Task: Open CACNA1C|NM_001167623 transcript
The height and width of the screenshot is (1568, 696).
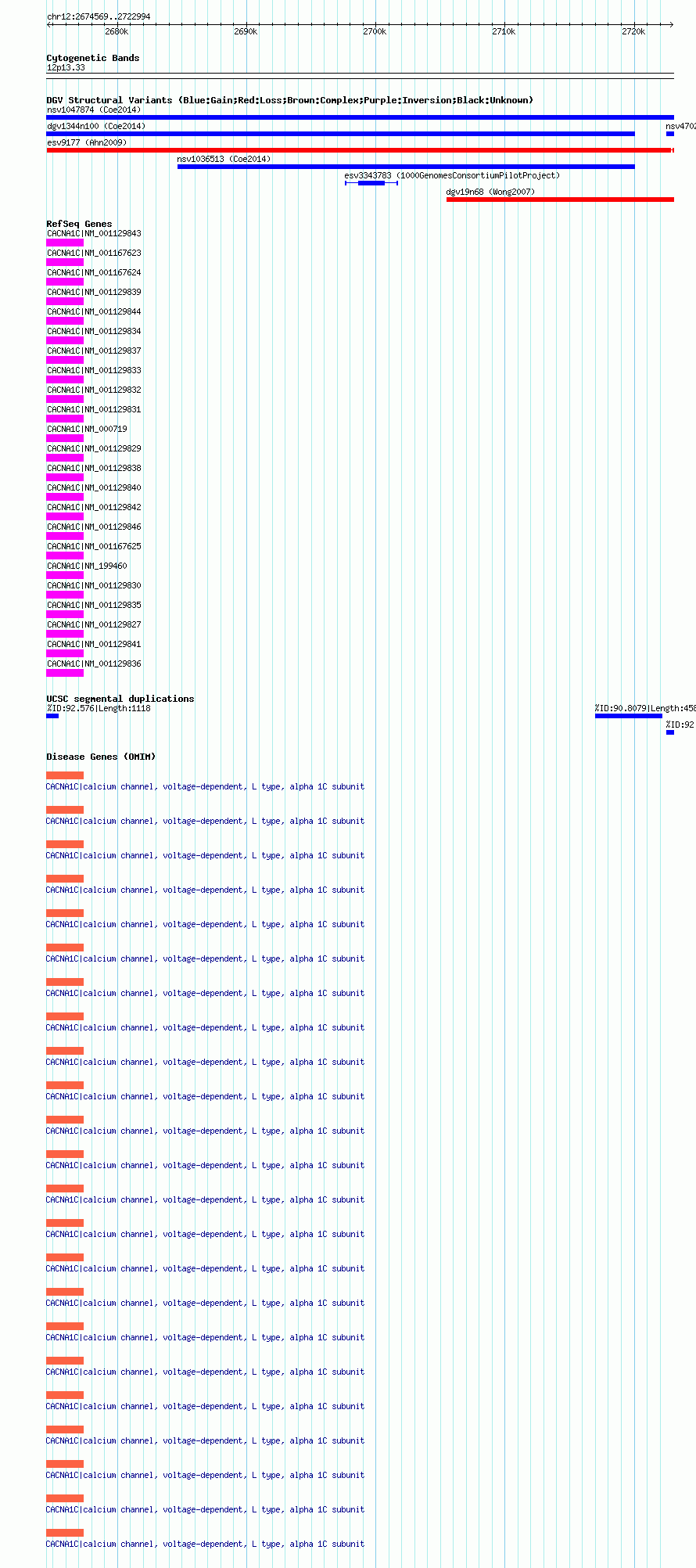Action: point(94,253)
